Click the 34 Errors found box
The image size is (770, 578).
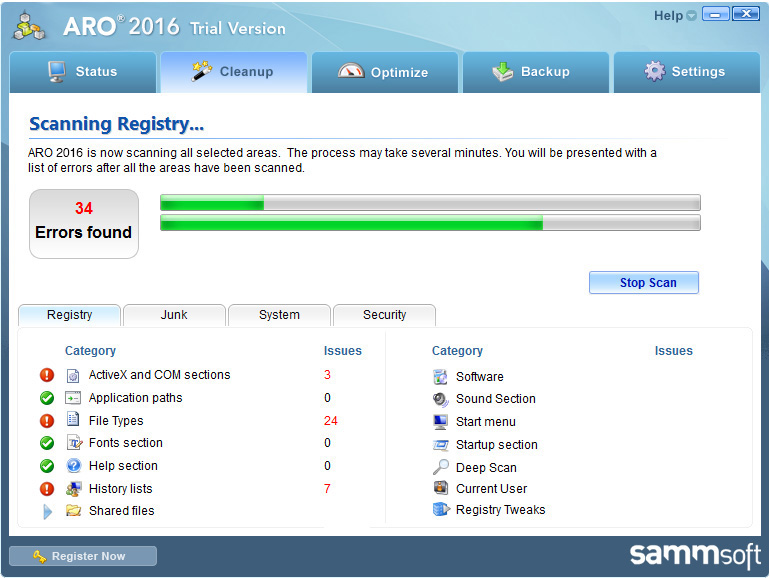[84, 224]
